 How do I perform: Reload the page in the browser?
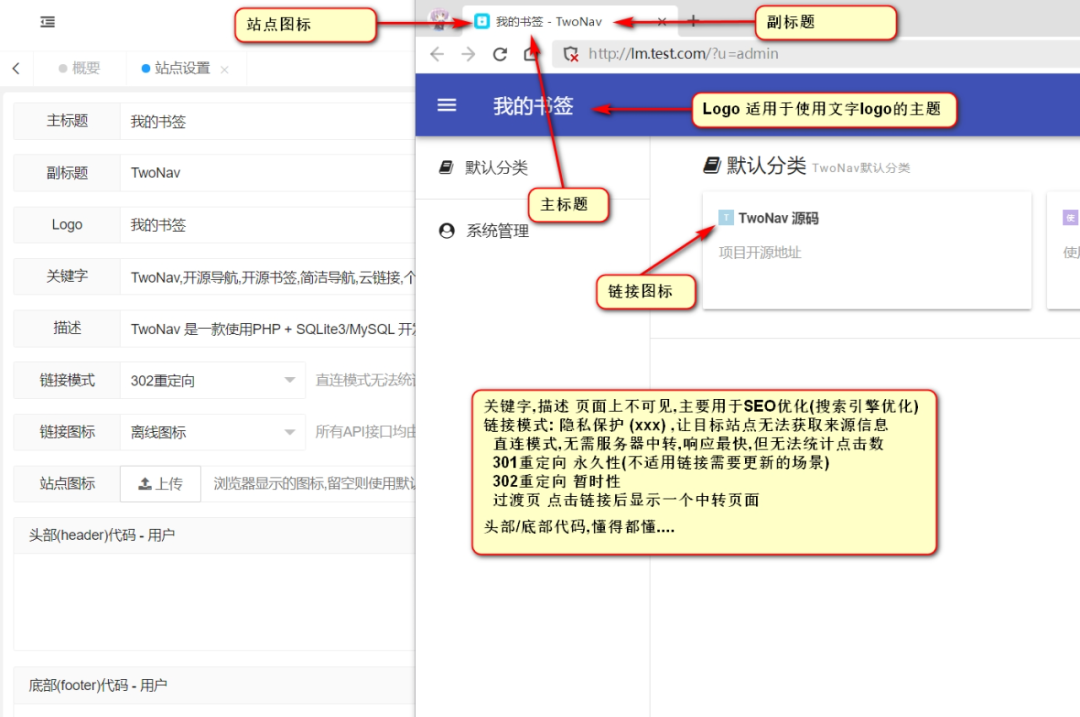tap(500, 54)
